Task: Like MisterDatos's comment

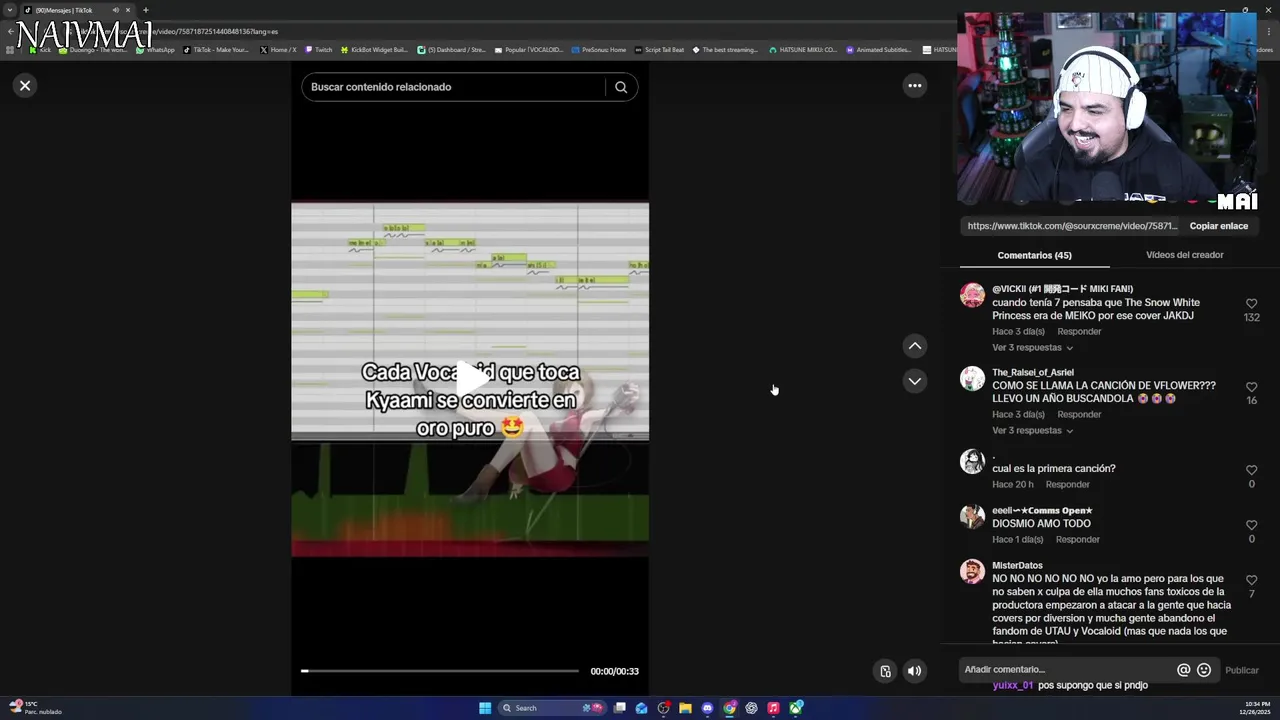Action: point(1251,580)
